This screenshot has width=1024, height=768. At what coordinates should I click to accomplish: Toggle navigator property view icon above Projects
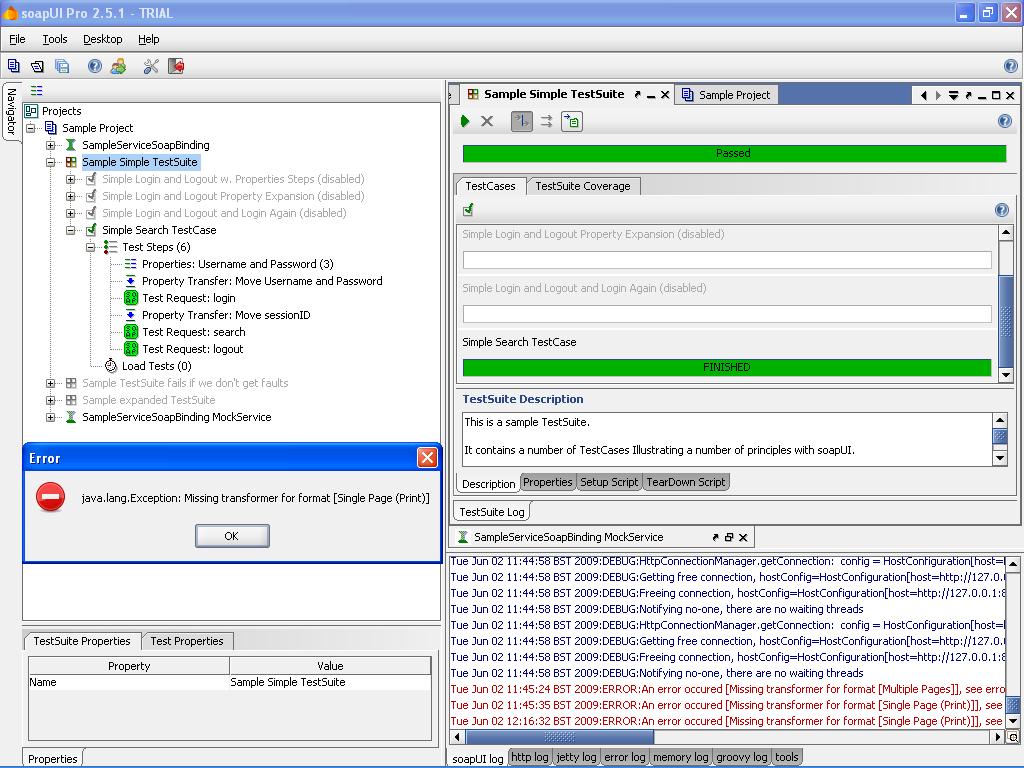tap(36, 91)
